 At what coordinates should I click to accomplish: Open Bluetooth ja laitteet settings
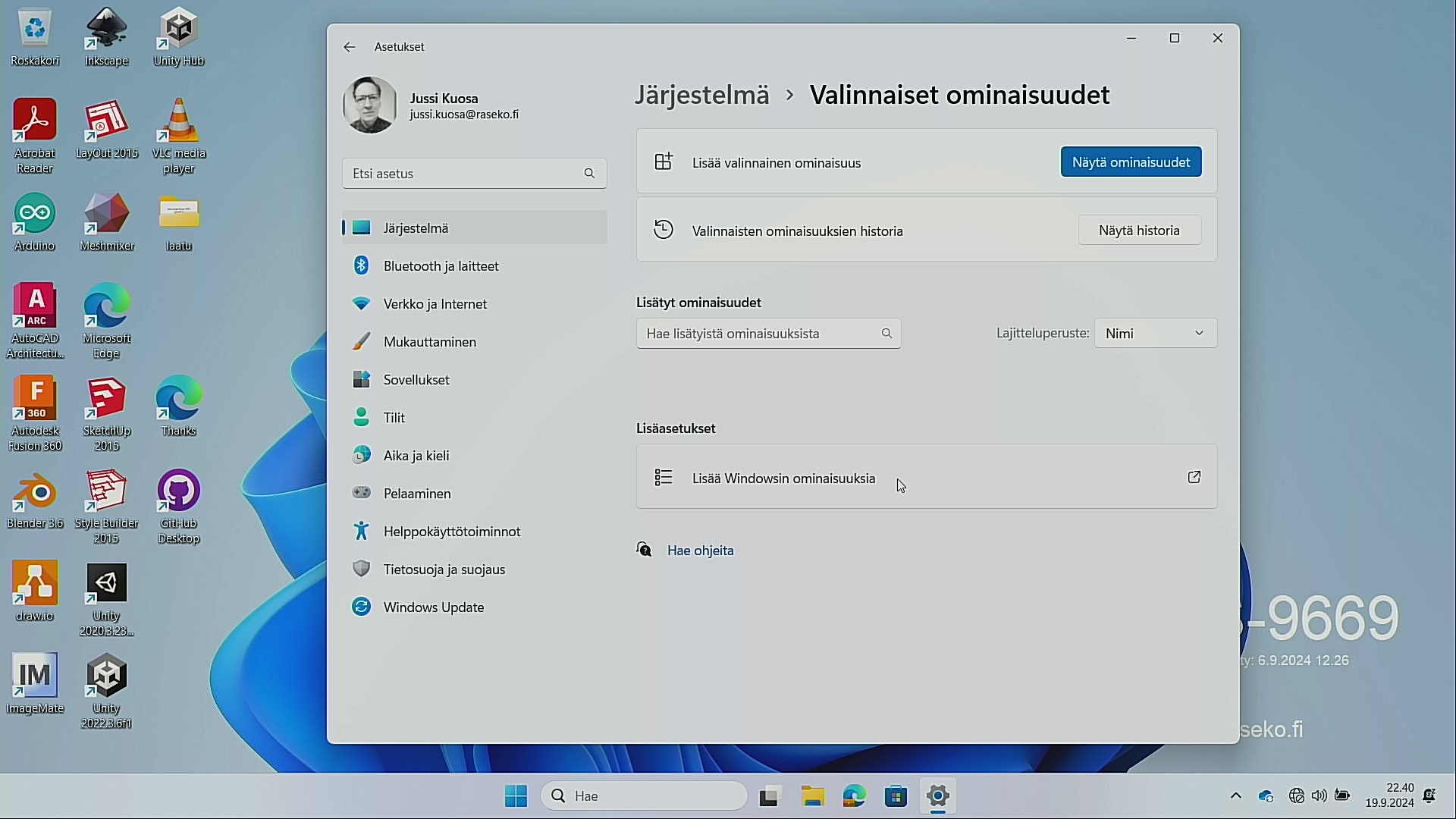474,265
